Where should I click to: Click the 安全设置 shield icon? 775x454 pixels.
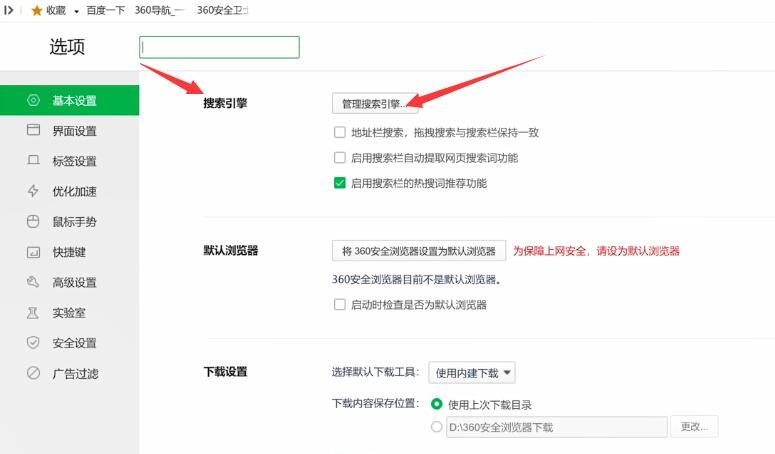(x=33, y=343)
